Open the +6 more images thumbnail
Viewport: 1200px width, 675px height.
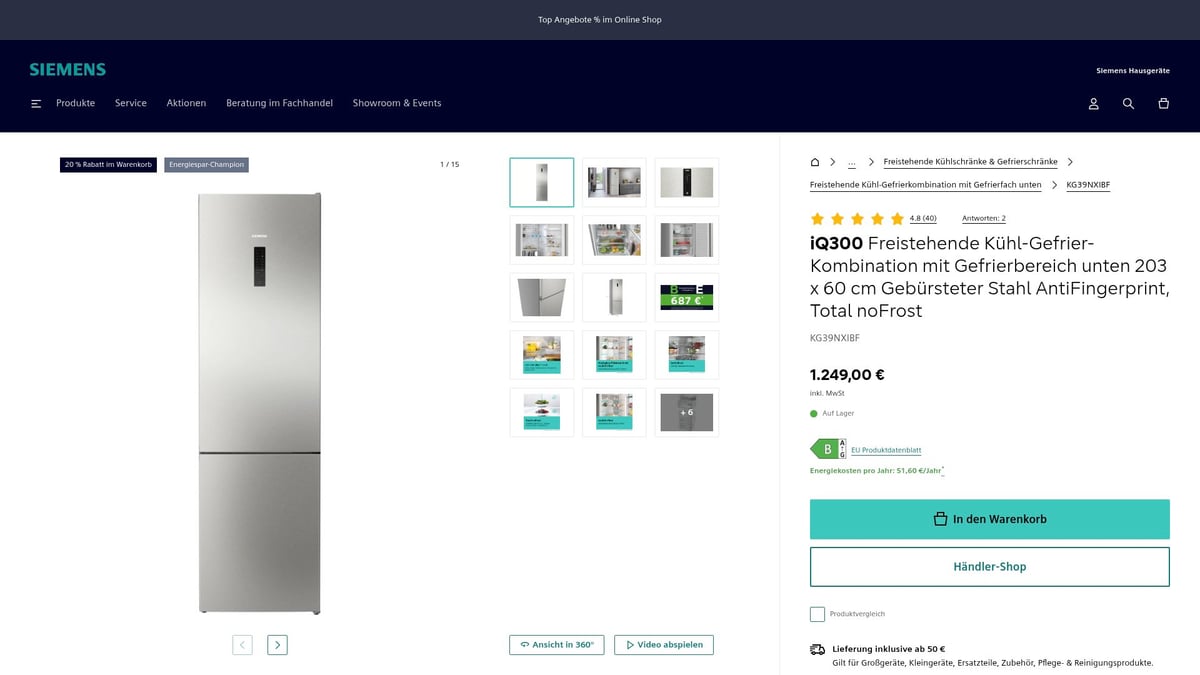686,412
